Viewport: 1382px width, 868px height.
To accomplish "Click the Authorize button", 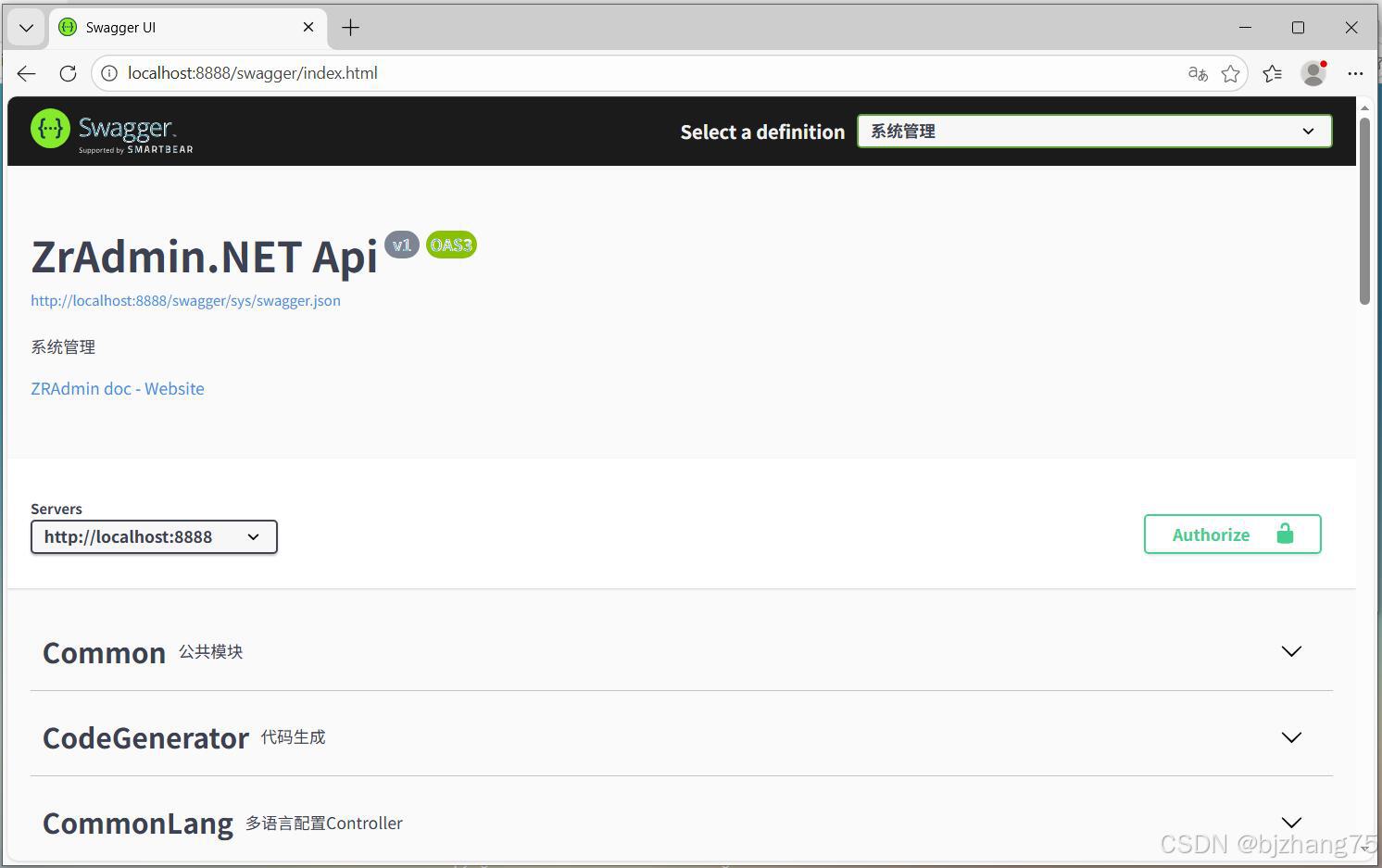I will tap(1233, 535).
